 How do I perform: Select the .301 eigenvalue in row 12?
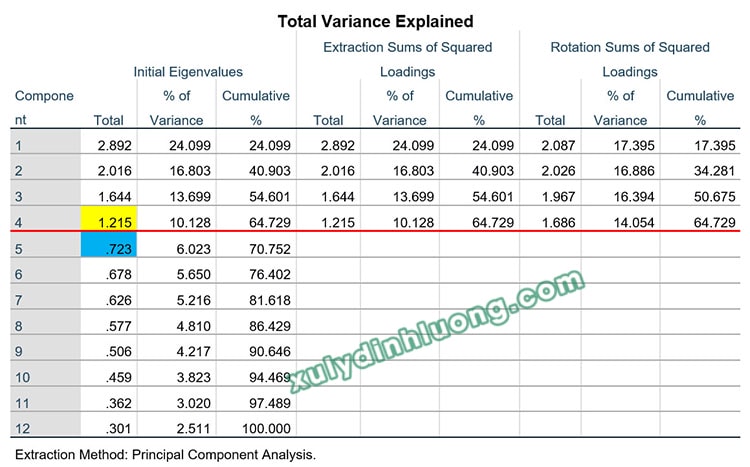(119, 428)
